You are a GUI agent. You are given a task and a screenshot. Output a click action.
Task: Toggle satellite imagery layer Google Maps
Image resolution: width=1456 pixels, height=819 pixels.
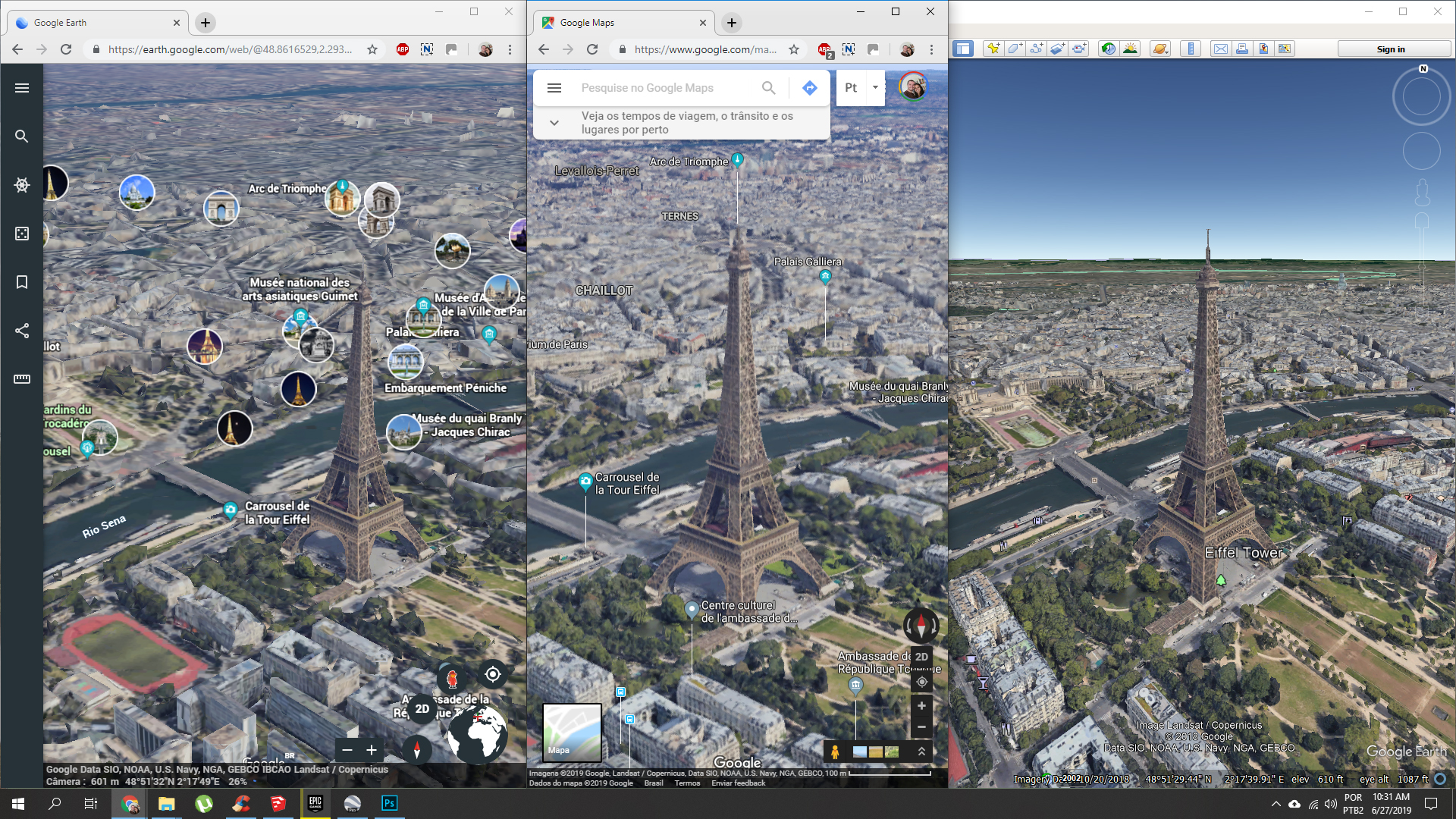572,731
